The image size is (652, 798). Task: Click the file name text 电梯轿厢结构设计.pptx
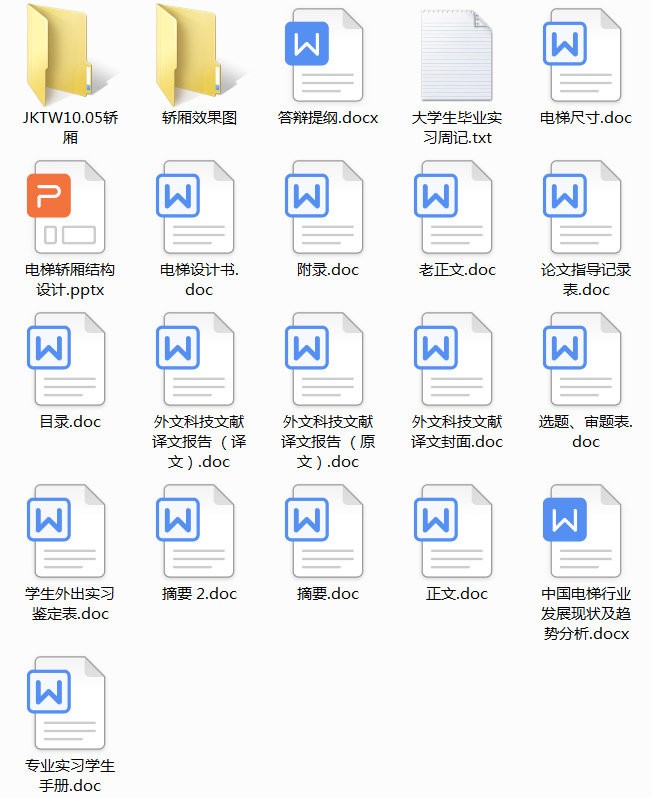tap(70, 279)
